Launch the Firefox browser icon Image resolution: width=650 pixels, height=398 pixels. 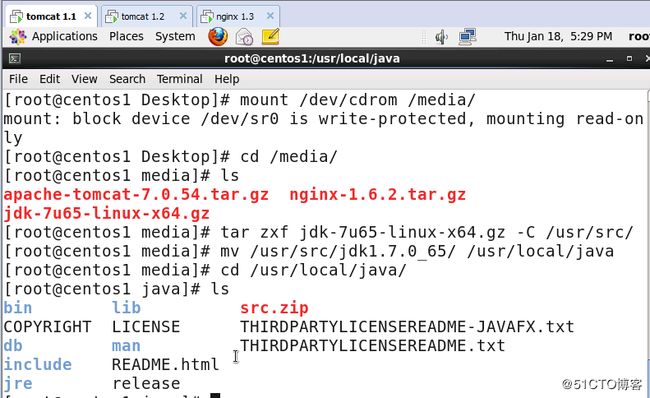click(218, 36)
